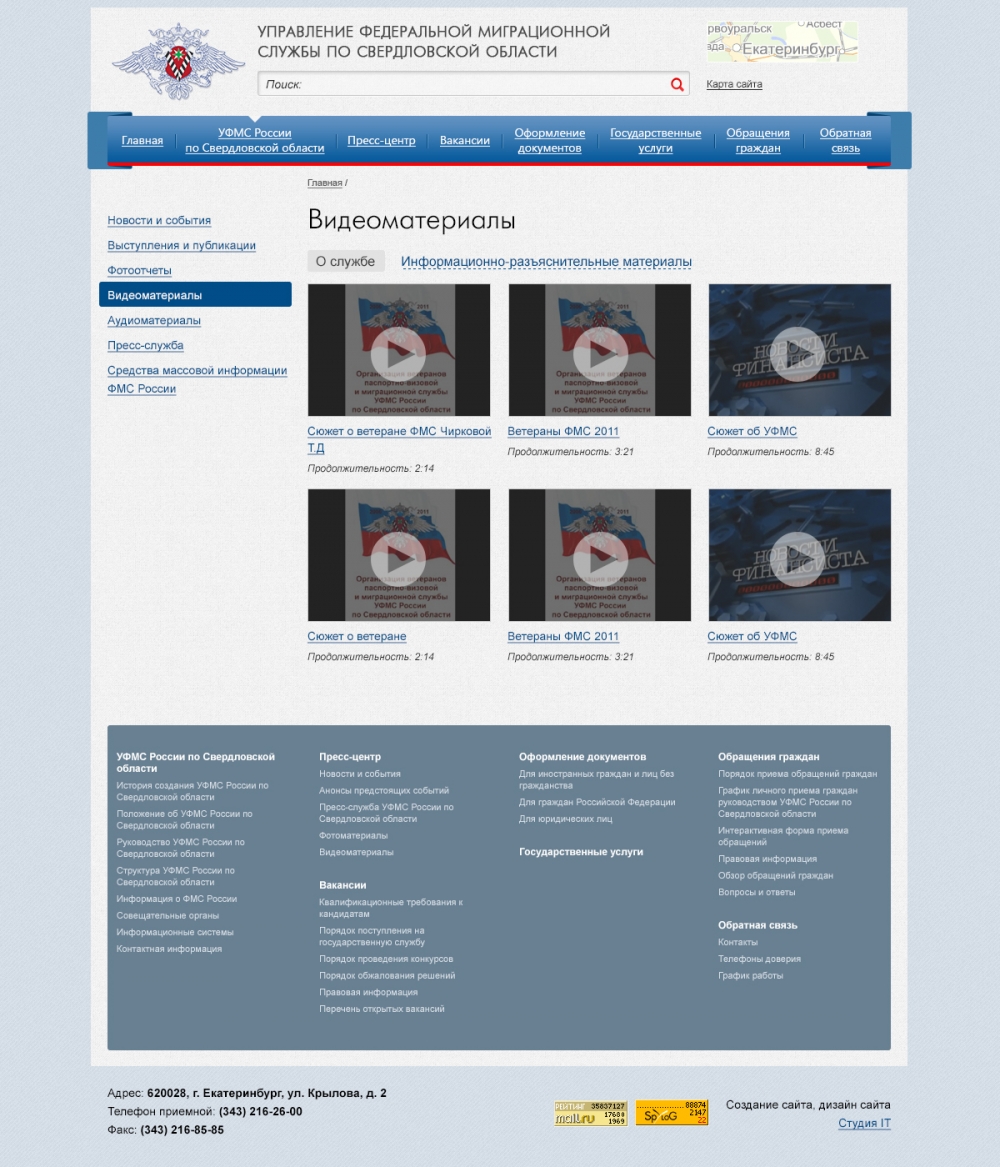Open first row Сюжет об УФМС title link
1000x1167 pixels.
[751, 431]
